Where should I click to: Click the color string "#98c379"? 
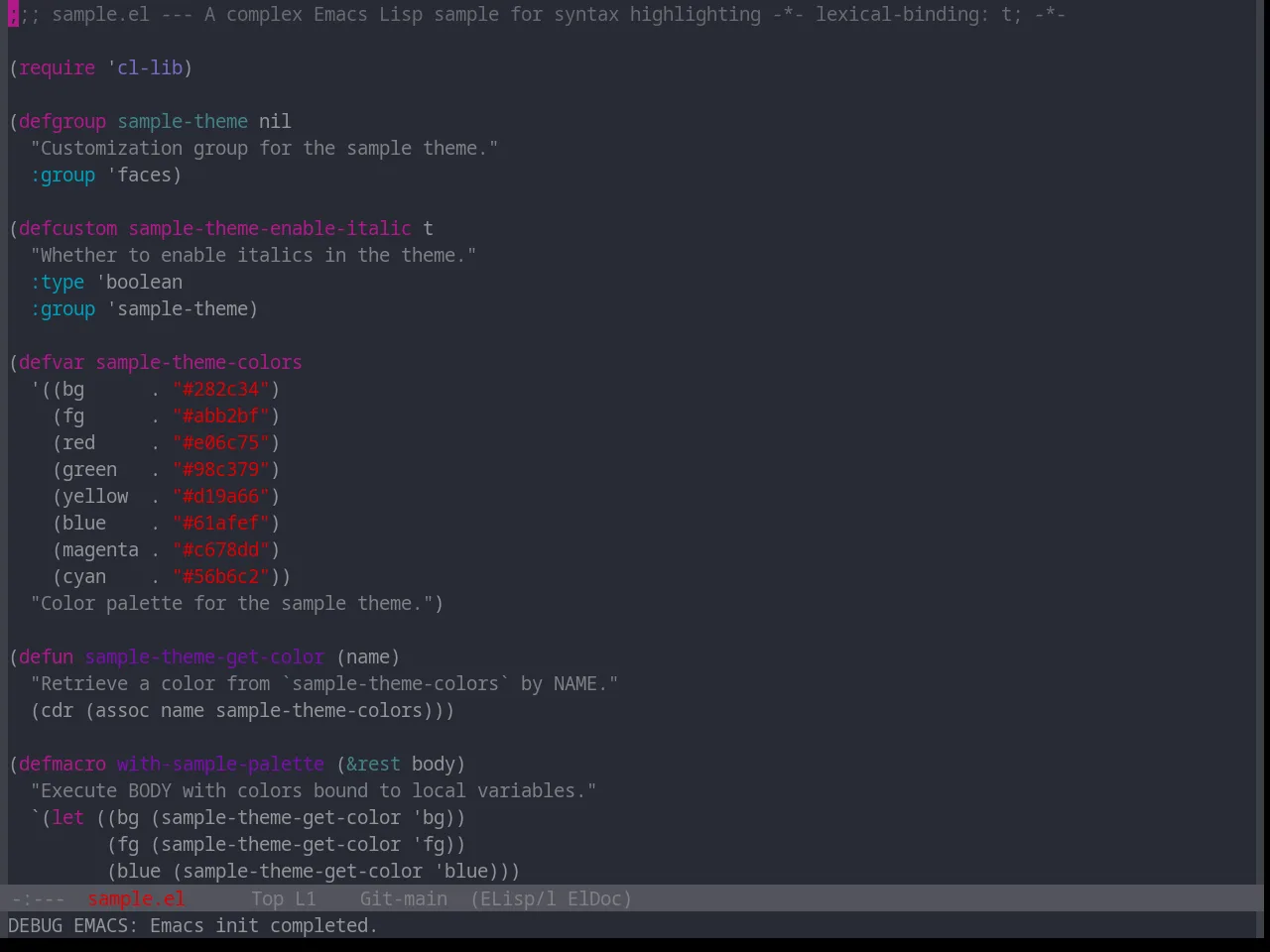coord(220,469)
